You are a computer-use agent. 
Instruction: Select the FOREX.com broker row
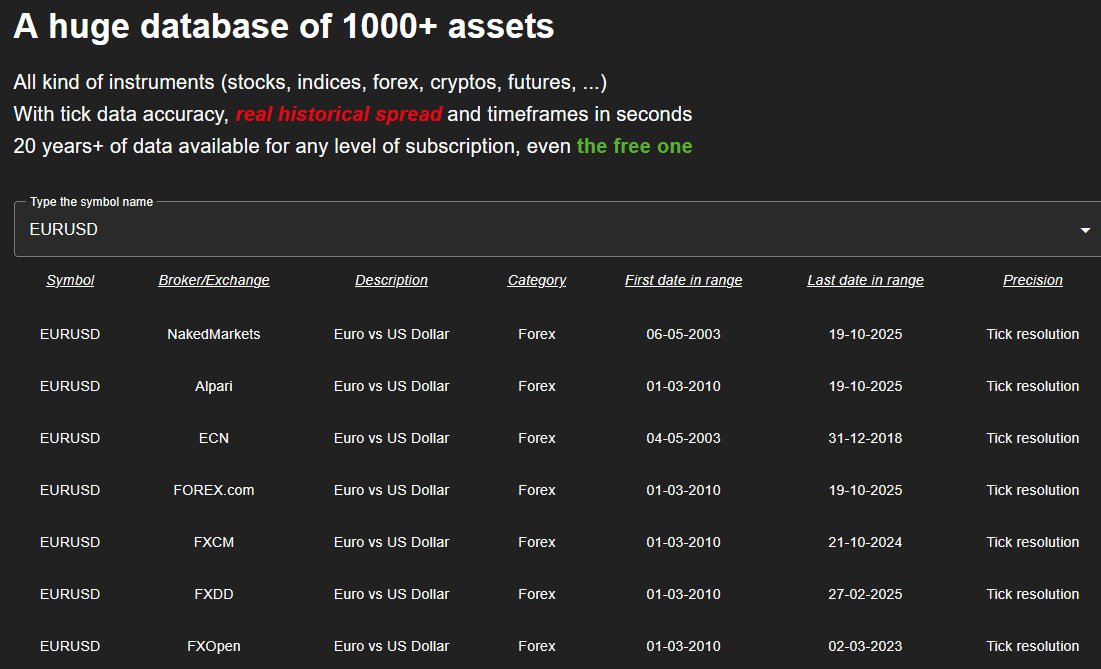pyautogui.click(x=214, y=490)
